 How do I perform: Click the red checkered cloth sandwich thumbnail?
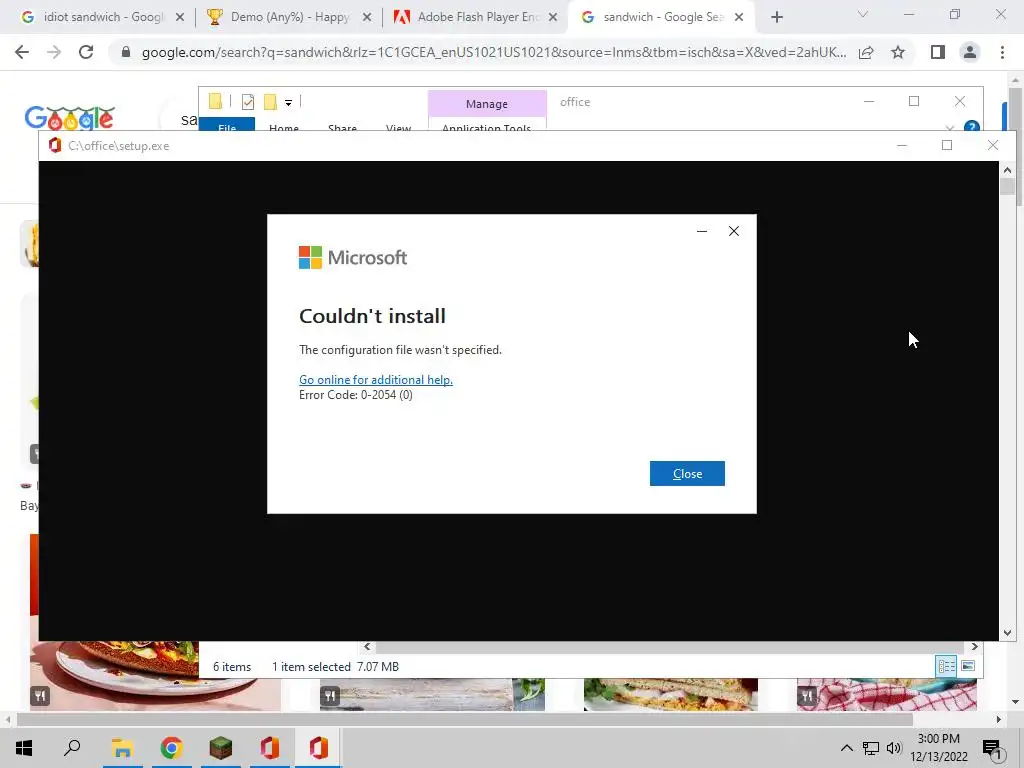pyautogui.click(x=887, y=694)
